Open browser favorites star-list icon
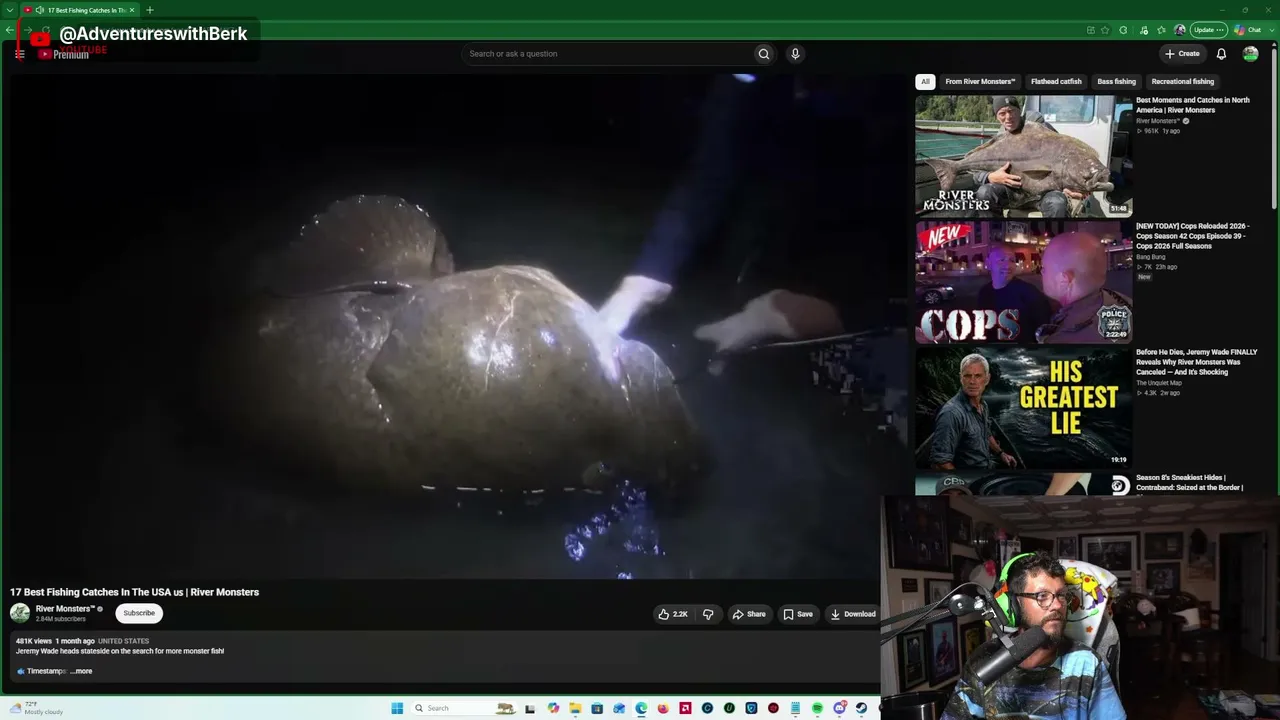 1161,30
